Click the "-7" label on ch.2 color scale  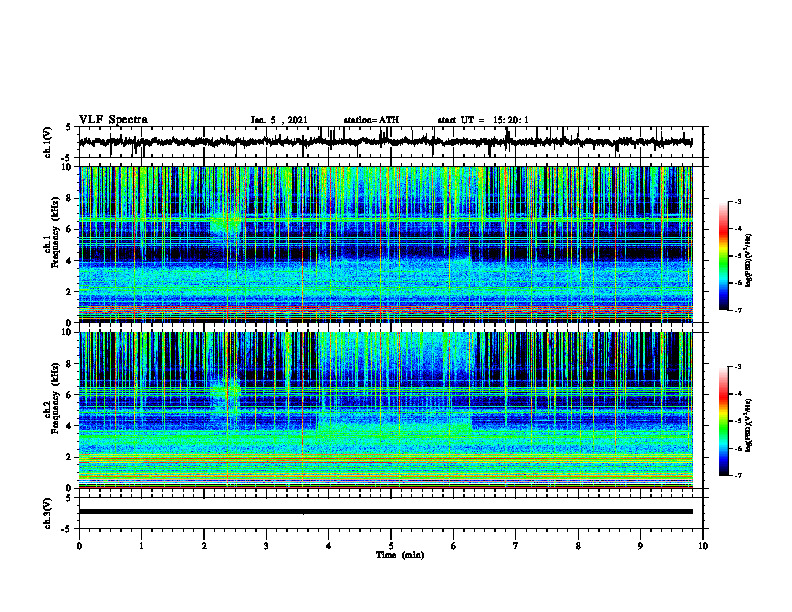(x=738, y=475)
